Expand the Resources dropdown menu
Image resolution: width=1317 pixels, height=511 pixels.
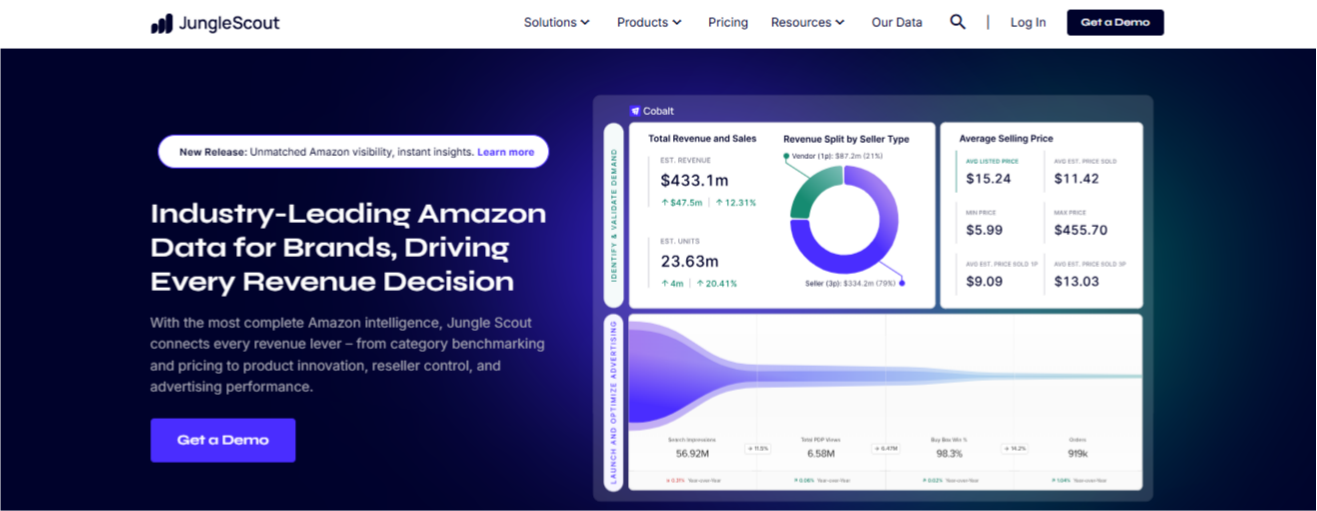[x=808, y=22]
